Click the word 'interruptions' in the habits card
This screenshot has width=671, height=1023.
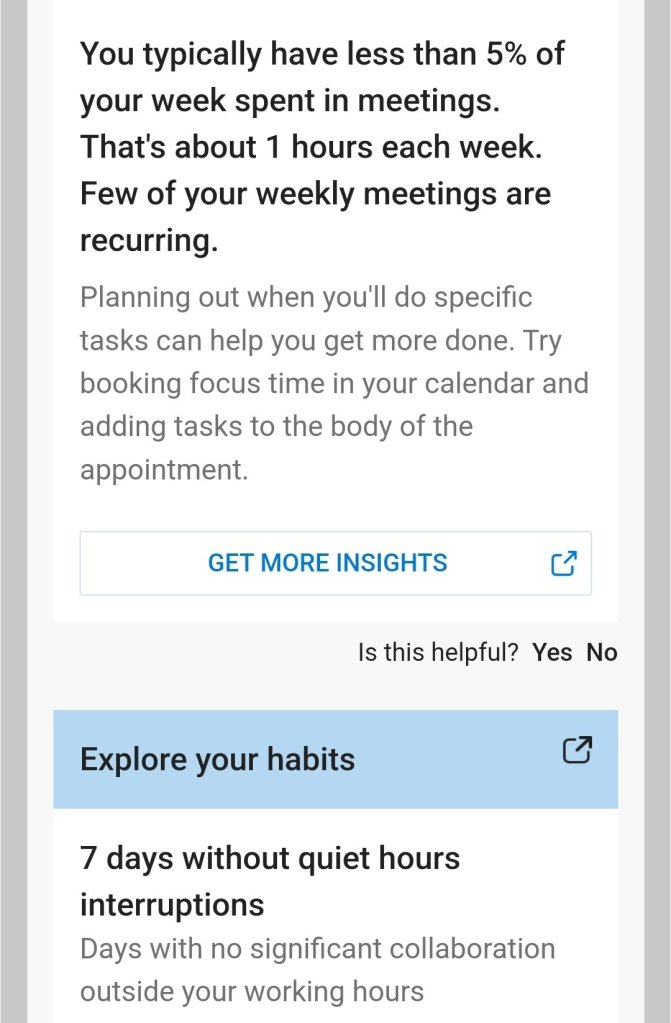[x=172, y=904]
